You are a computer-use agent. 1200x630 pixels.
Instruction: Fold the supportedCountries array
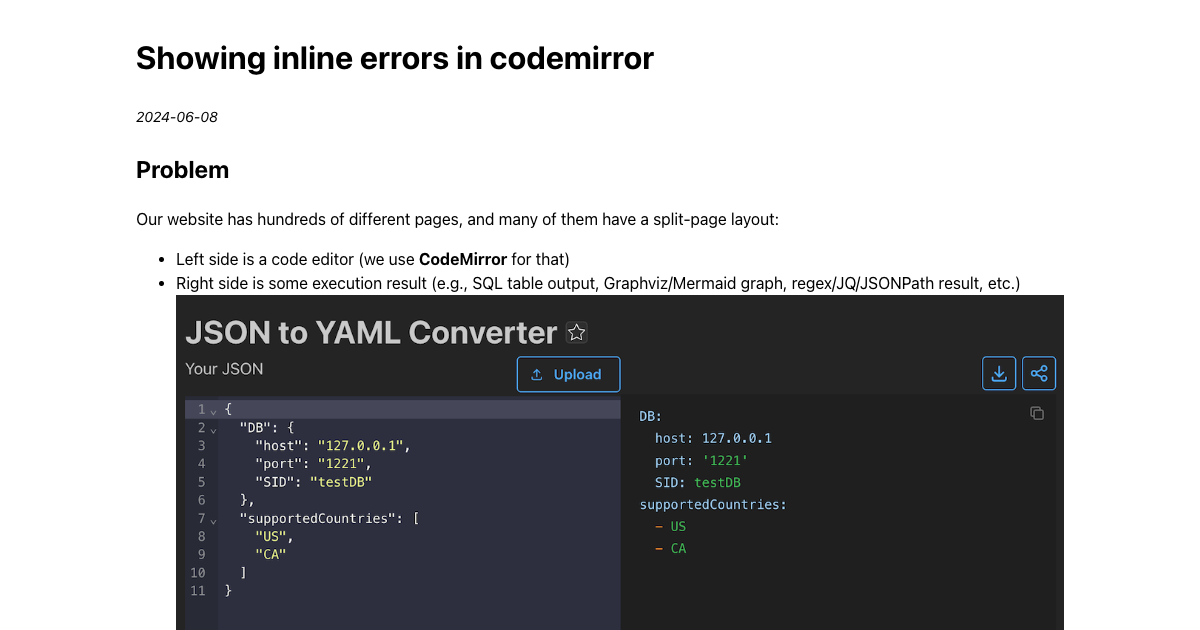pos(212,518)
